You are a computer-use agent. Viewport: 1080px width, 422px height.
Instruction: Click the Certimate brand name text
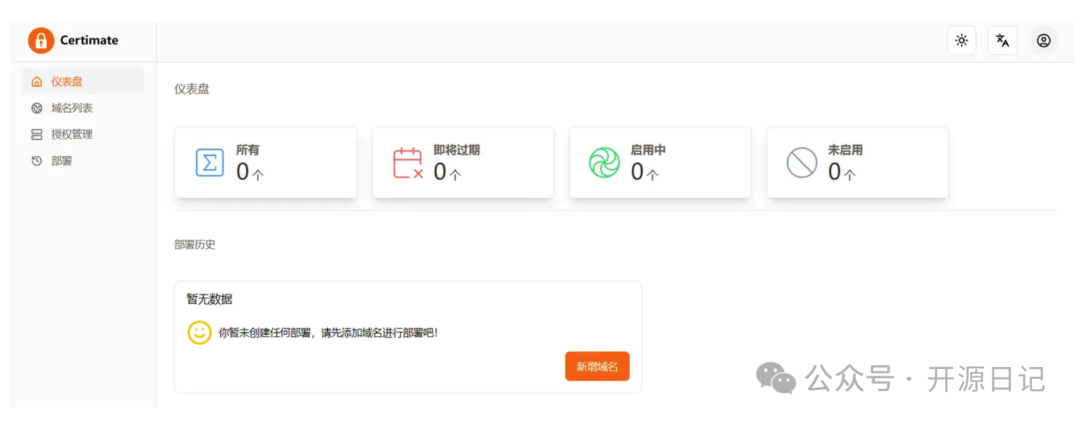pyautogui.click(x=89, y=41)
